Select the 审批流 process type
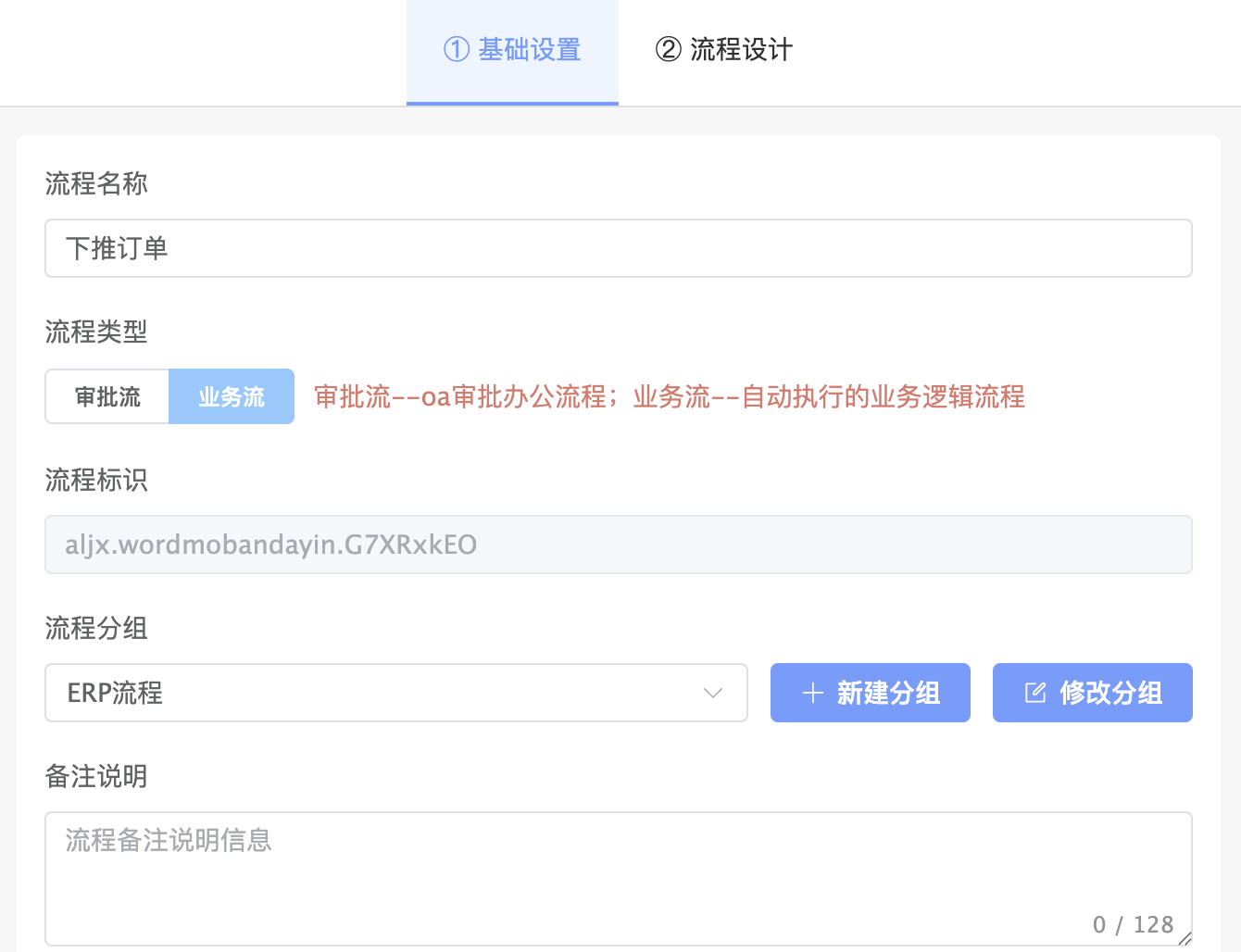Image resolution: width=1241 pixels, height=952 pixels. click(107, 396)
